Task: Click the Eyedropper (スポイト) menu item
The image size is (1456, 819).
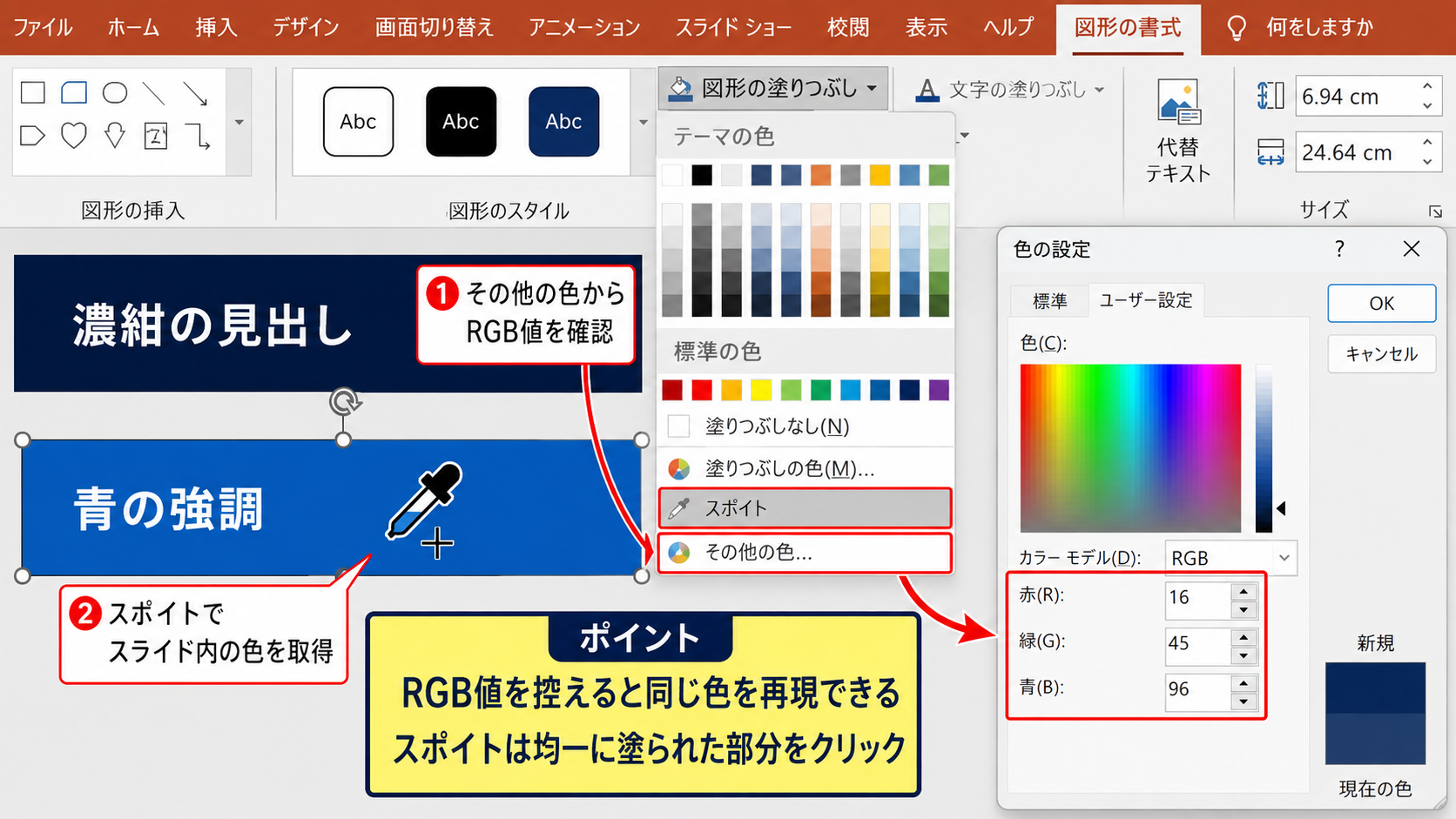Action: coord(805,508)
